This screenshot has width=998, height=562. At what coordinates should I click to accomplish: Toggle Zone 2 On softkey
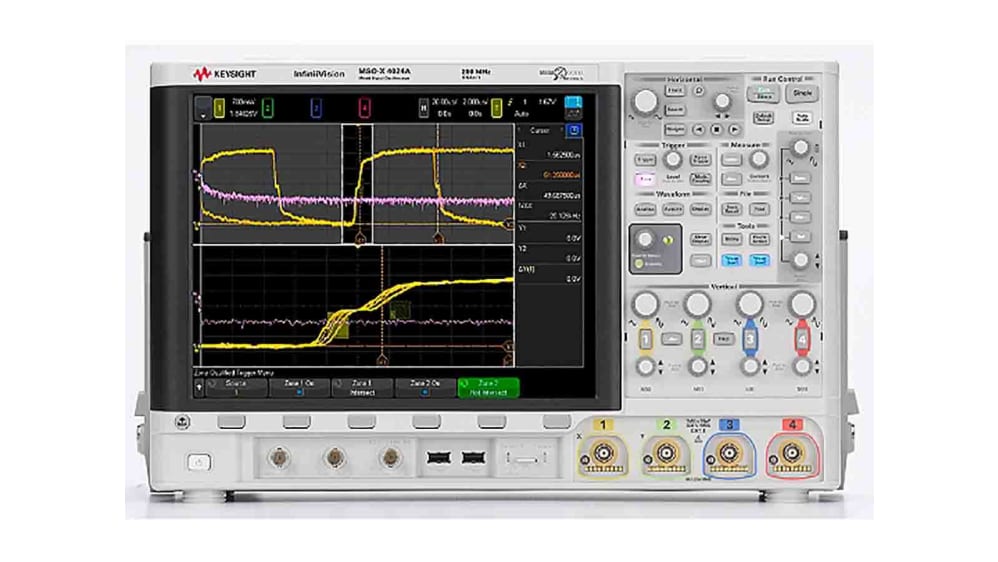(427, 388)
